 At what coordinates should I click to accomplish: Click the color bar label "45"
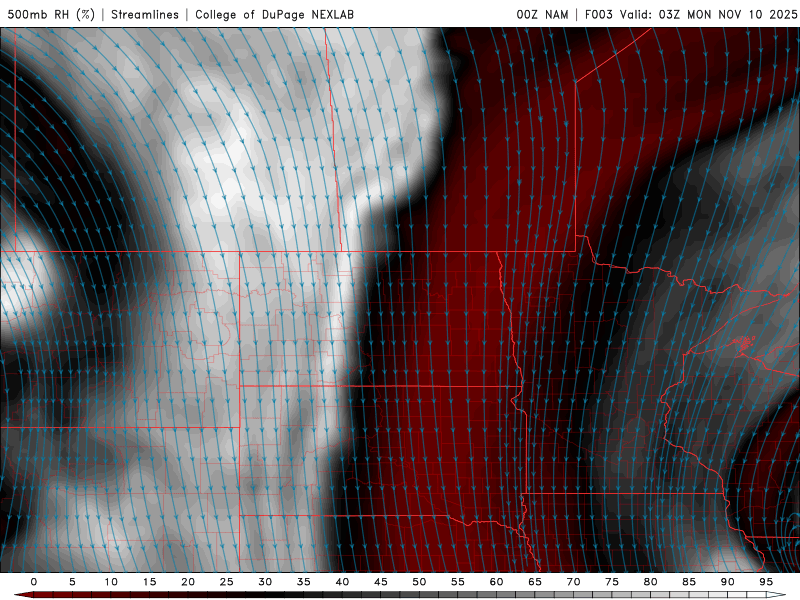coord(381,582)
